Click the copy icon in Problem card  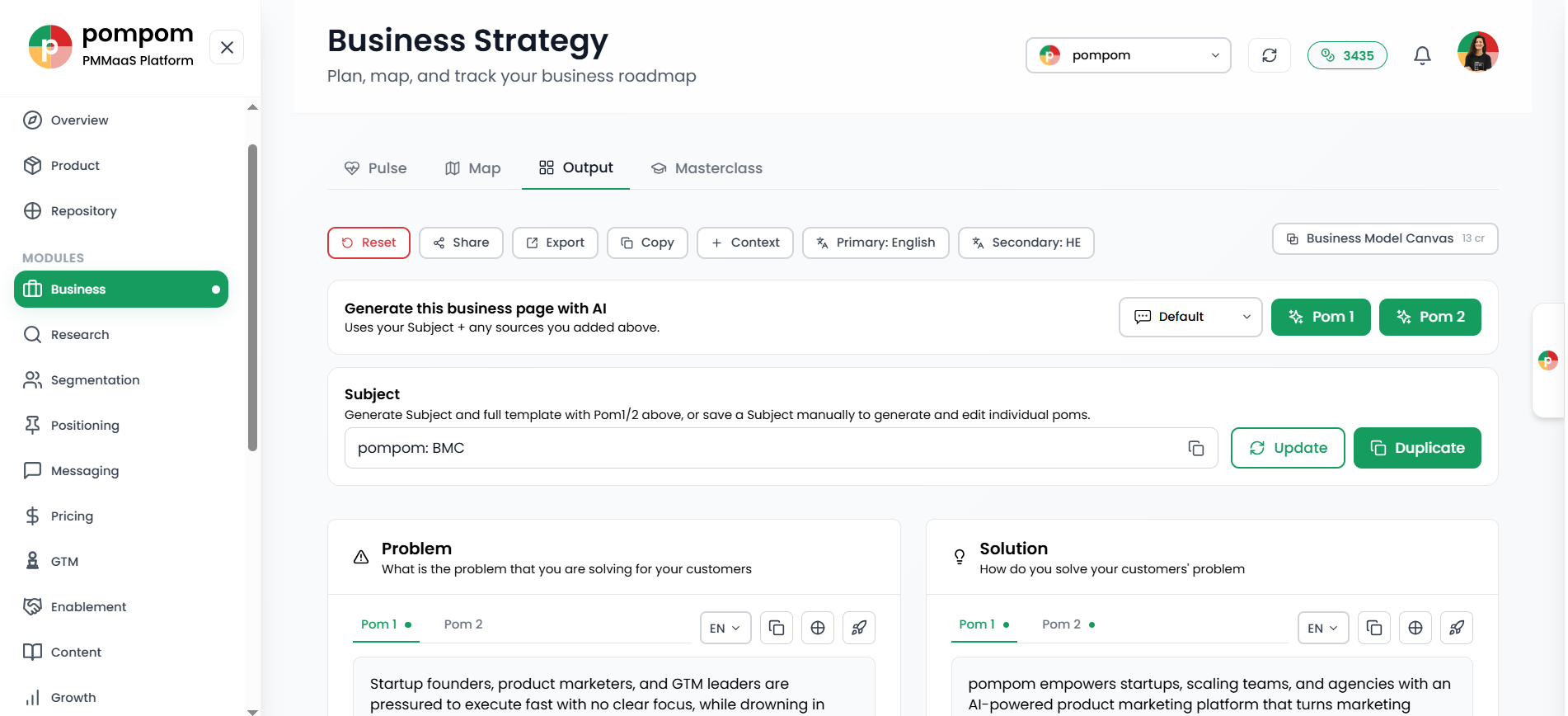pyautogui.click(x=777, y=628)
